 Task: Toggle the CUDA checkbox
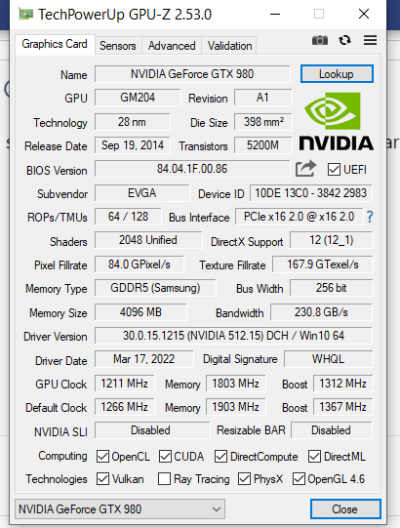(x=165, y=457)
